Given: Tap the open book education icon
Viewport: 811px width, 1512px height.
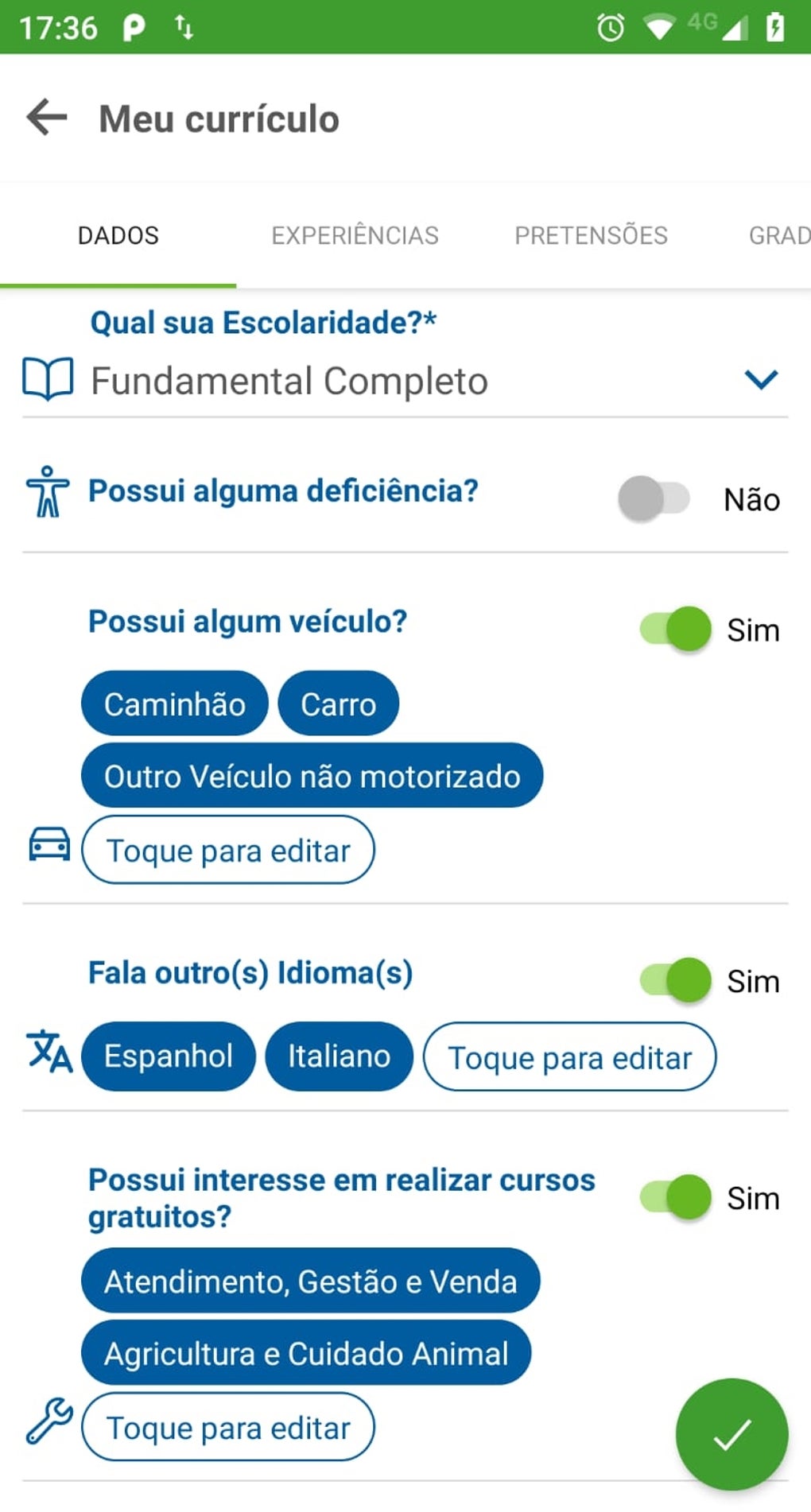Looking at the screenshot, I should (48, 379).
